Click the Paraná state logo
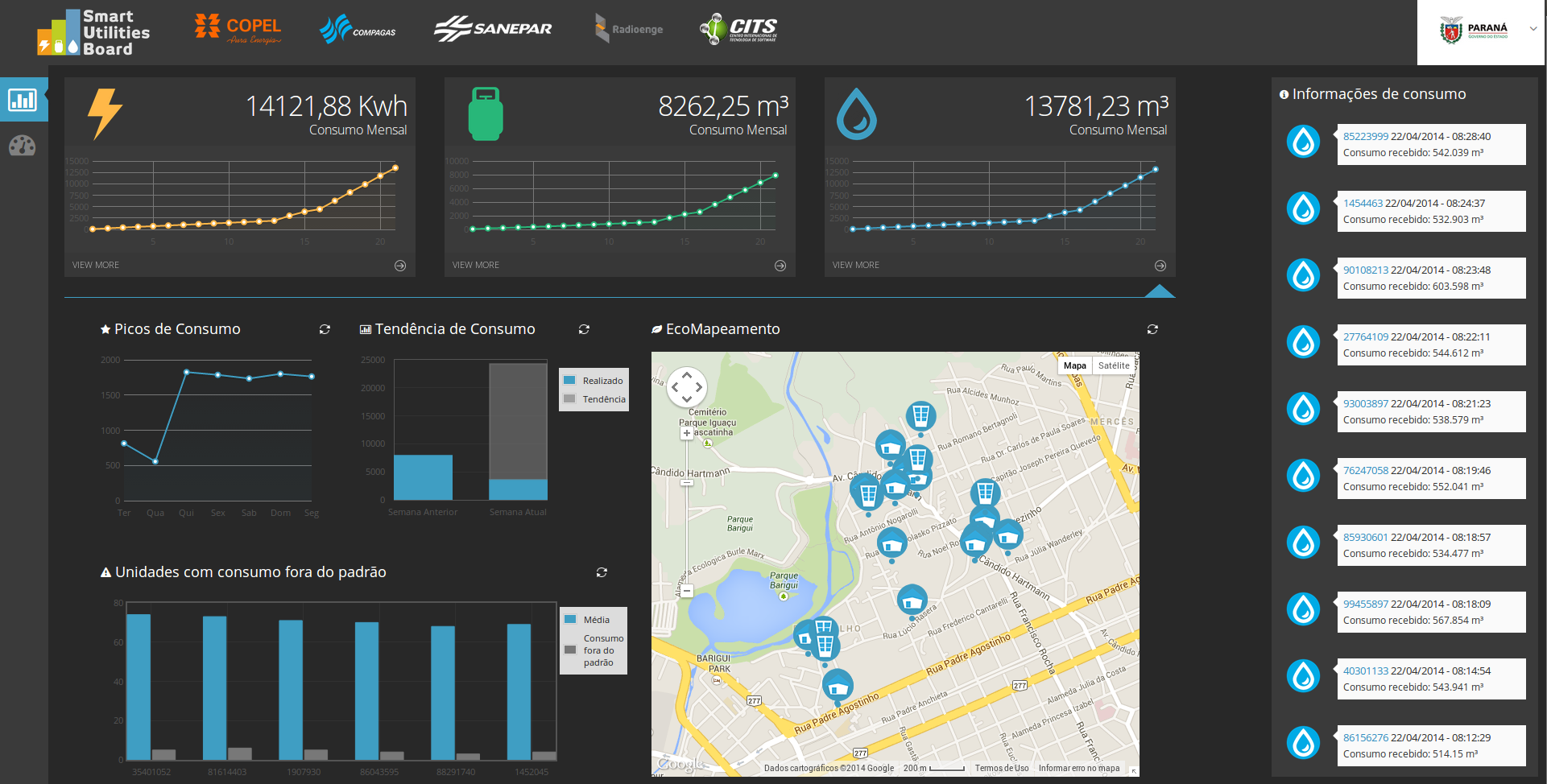1547x784 pixels. pyautogui.click(x=1474, y=30)
